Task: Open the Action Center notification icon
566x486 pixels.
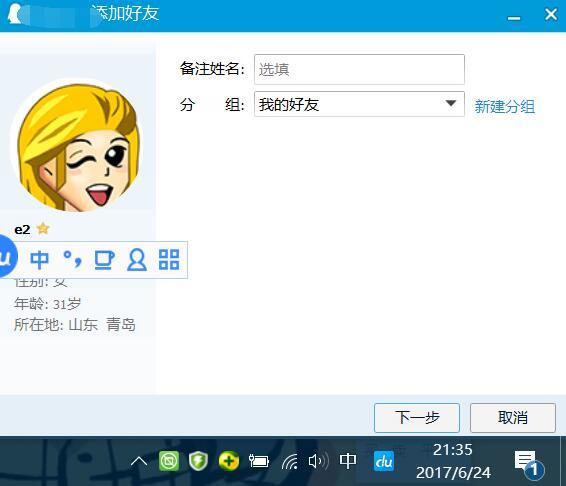Action: click(x=528, y=464)
